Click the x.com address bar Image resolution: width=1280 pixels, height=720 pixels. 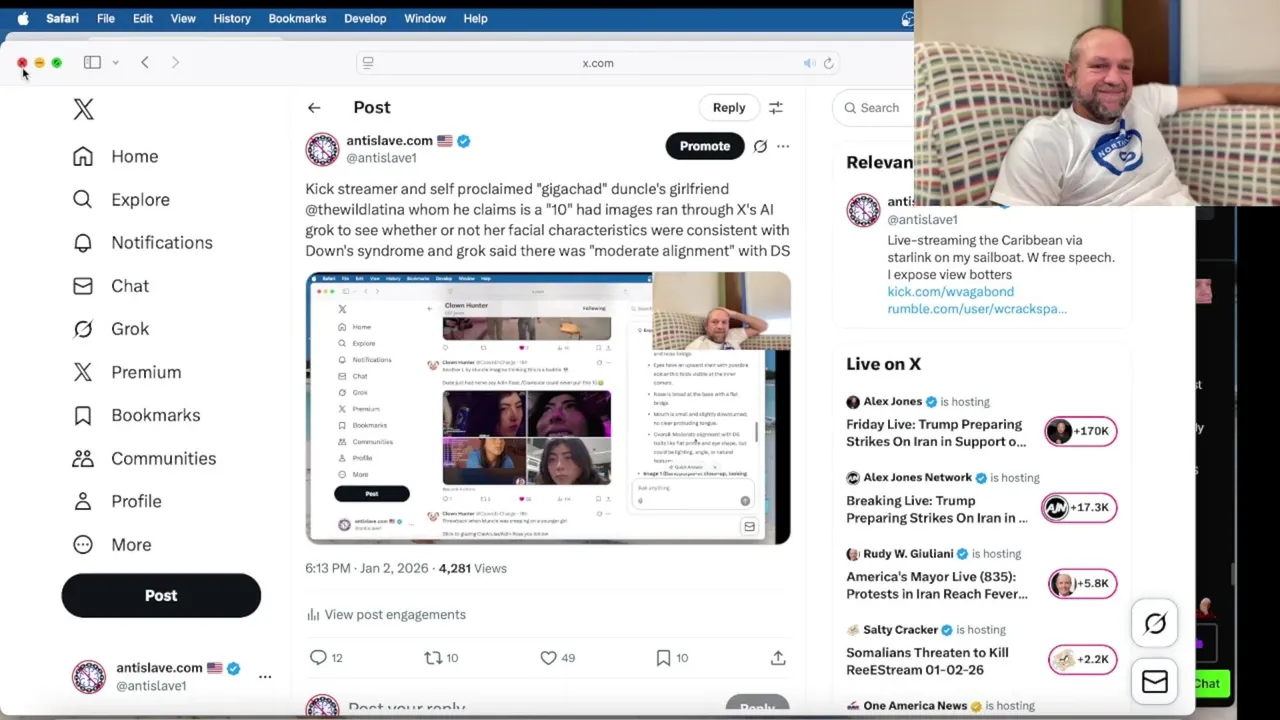coord(598,63)
